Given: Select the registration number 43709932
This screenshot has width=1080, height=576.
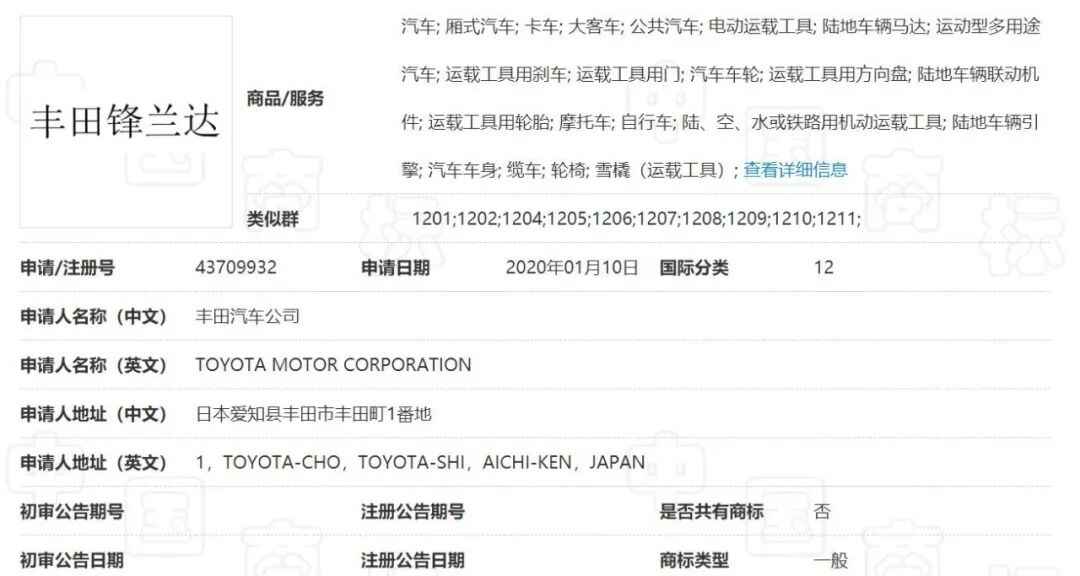Looking at the screenshot, I should pyautogui.click(x=236, y=267).
